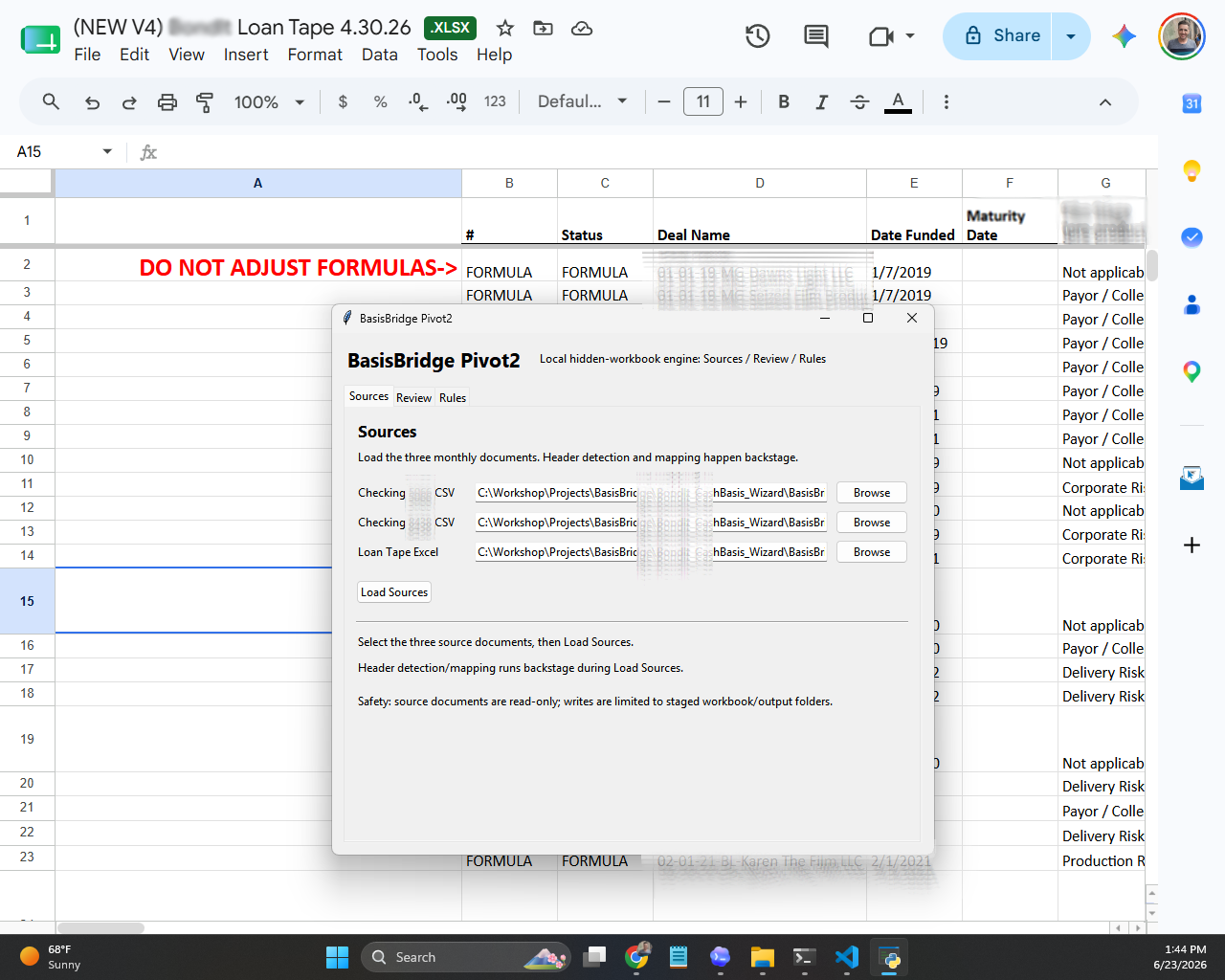Open the more toolbar options menu

(x=947, y=101)
